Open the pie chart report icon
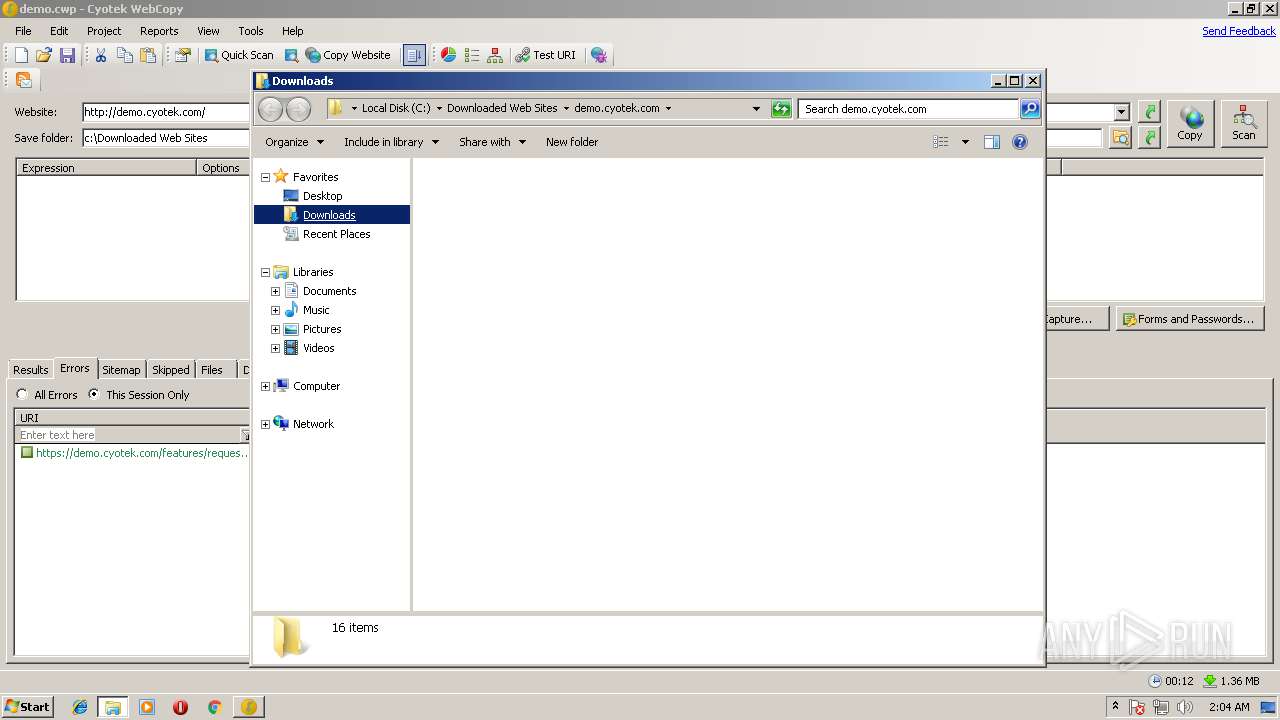1280x720 pixels. 449,55
